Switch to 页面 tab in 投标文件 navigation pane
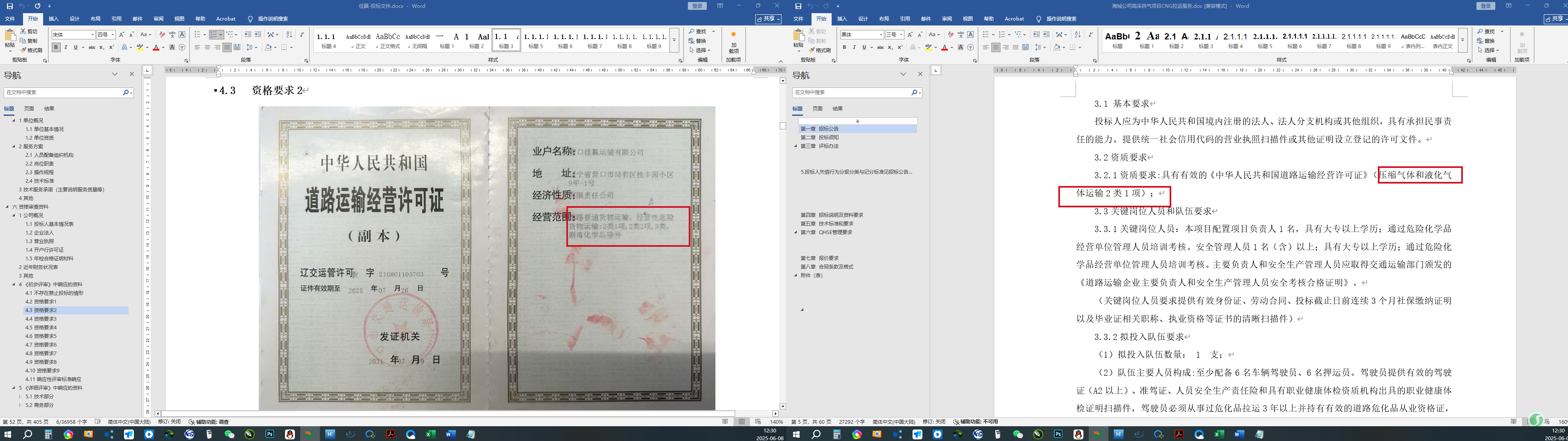The height and width of the screenshot is (441, 1568). click(x=29, y=109)
